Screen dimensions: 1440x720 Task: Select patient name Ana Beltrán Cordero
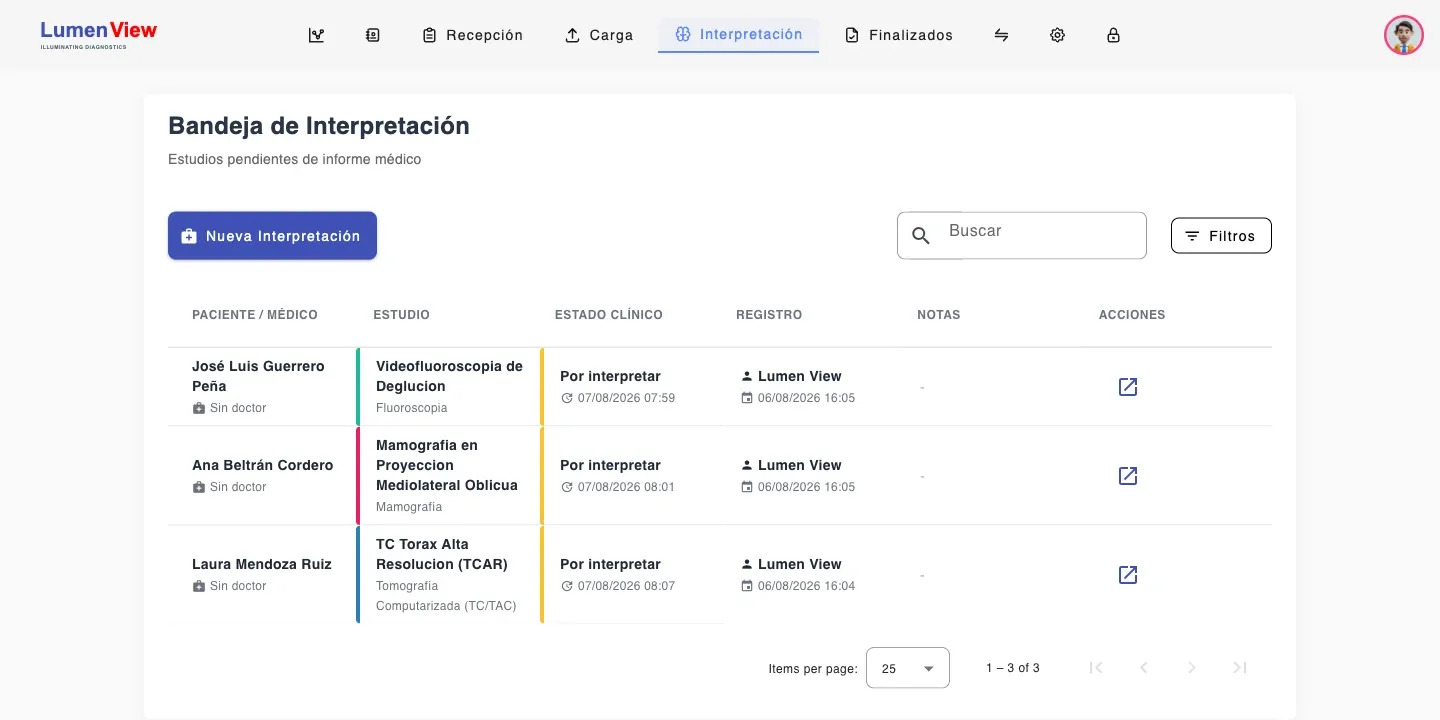pos(263,465)
